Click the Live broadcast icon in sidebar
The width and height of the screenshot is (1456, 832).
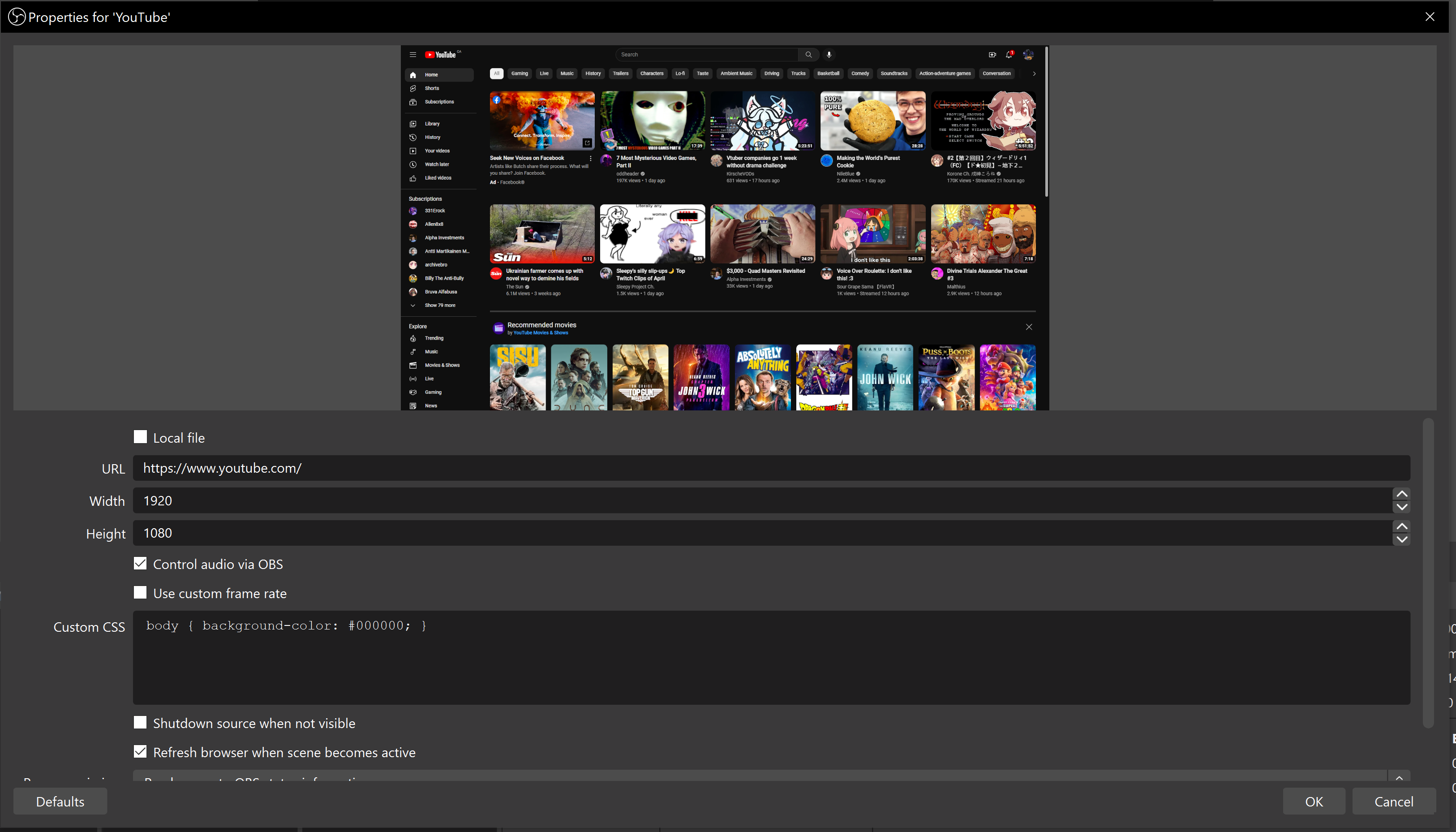point(413,379)
